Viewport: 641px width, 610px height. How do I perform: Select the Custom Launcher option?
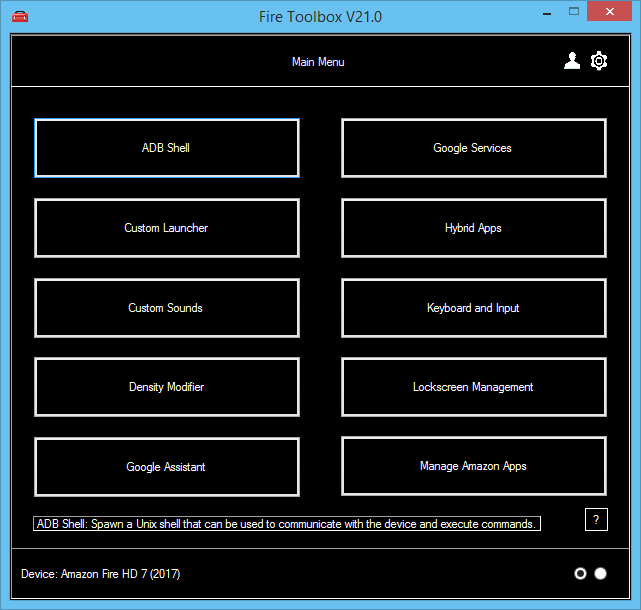167,228
